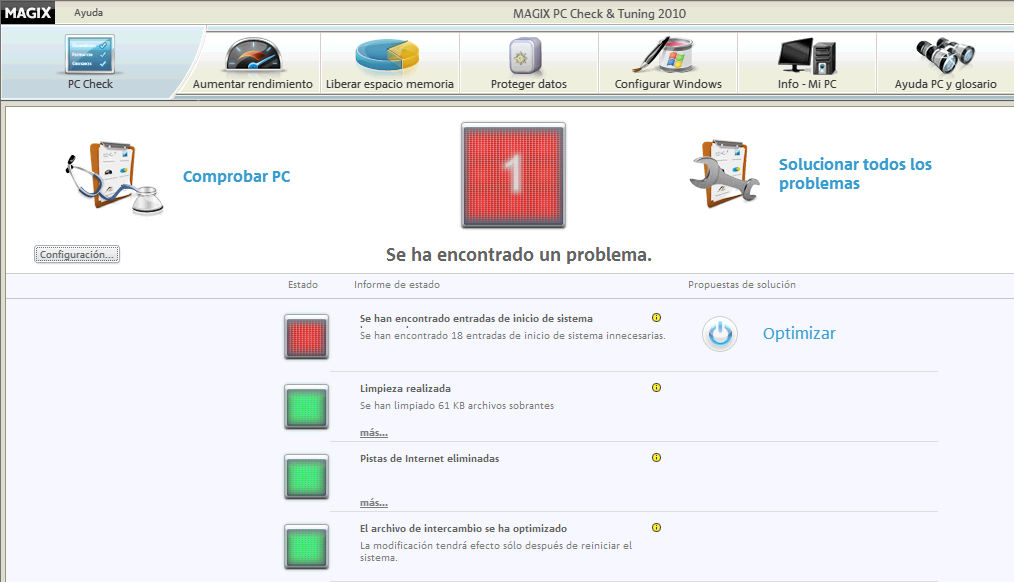Select the Liberar espacio memoria pie chart icon
1014x582 pixels.
(389, 54)
